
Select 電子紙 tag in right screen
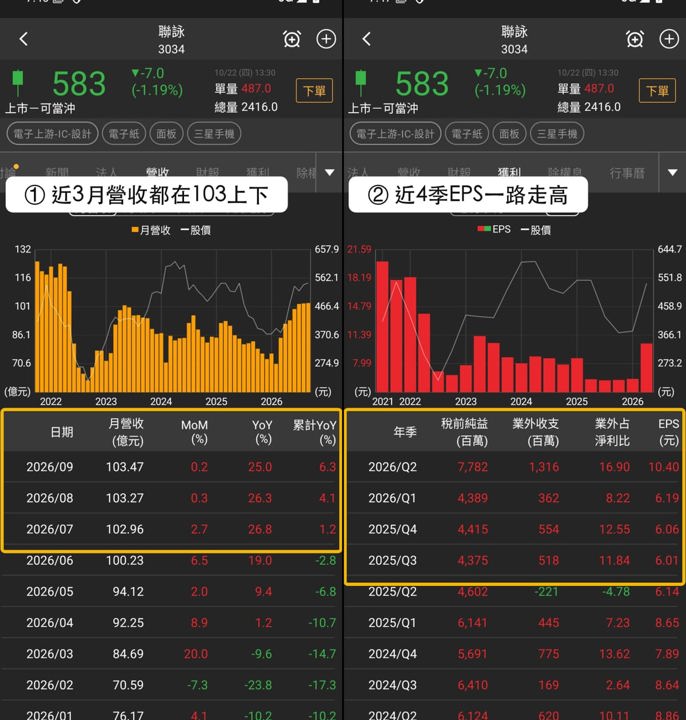[x=467, y=134]
